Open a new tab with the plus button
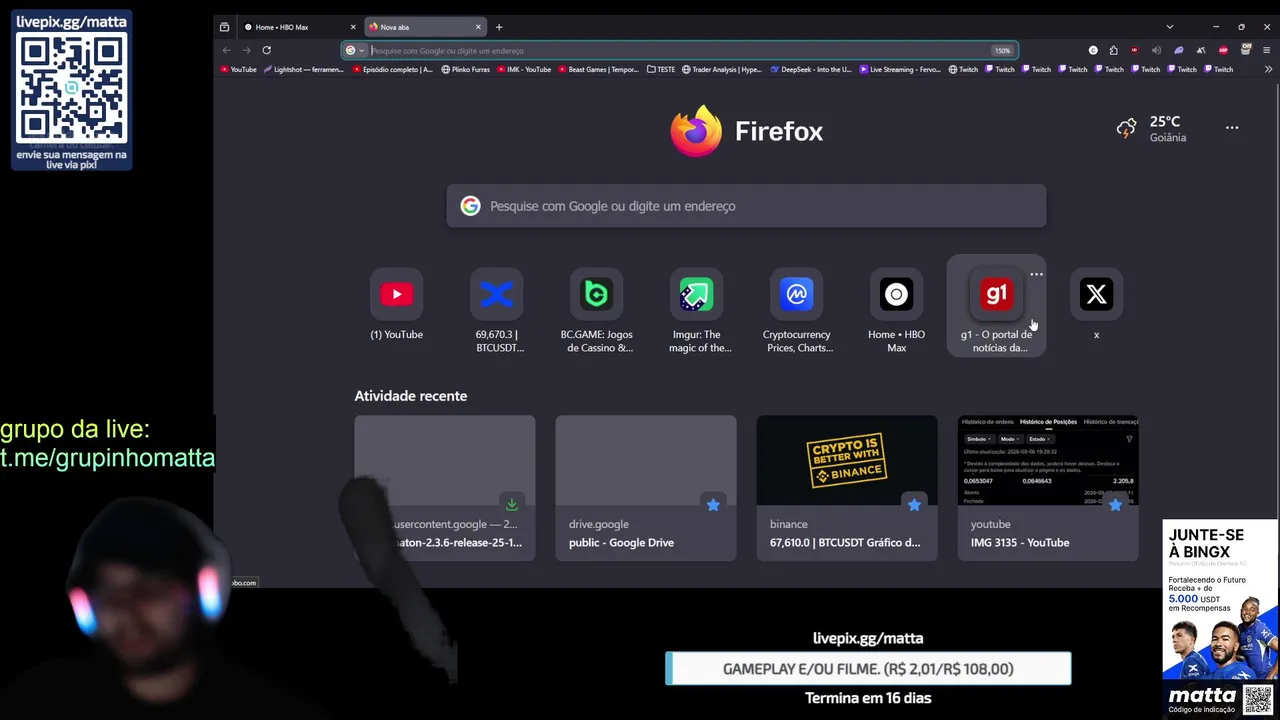 pyautogui.click(x=499, y=27)
